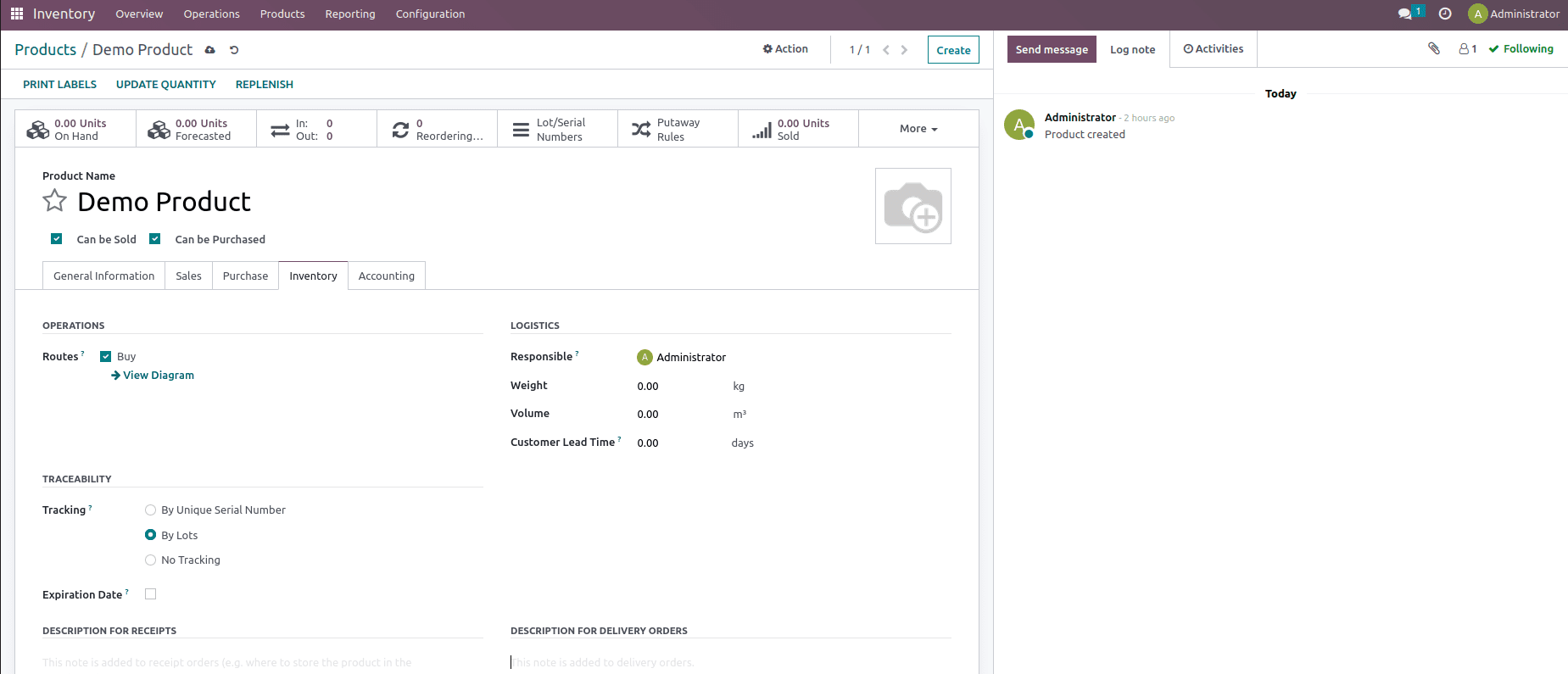Click the Responsible field Administrator value
This screenshot has height=674, width=1568.
pyautogui.click(x=691, y=357)
